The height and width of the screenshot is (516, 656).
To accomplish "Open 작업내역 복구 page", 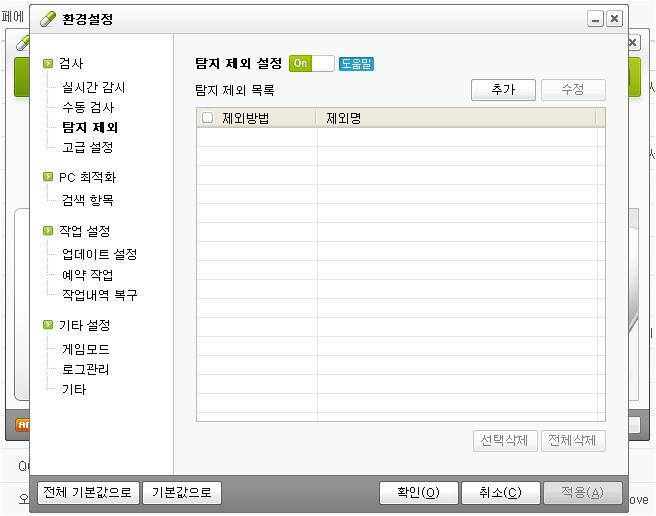I will [100, 295].
